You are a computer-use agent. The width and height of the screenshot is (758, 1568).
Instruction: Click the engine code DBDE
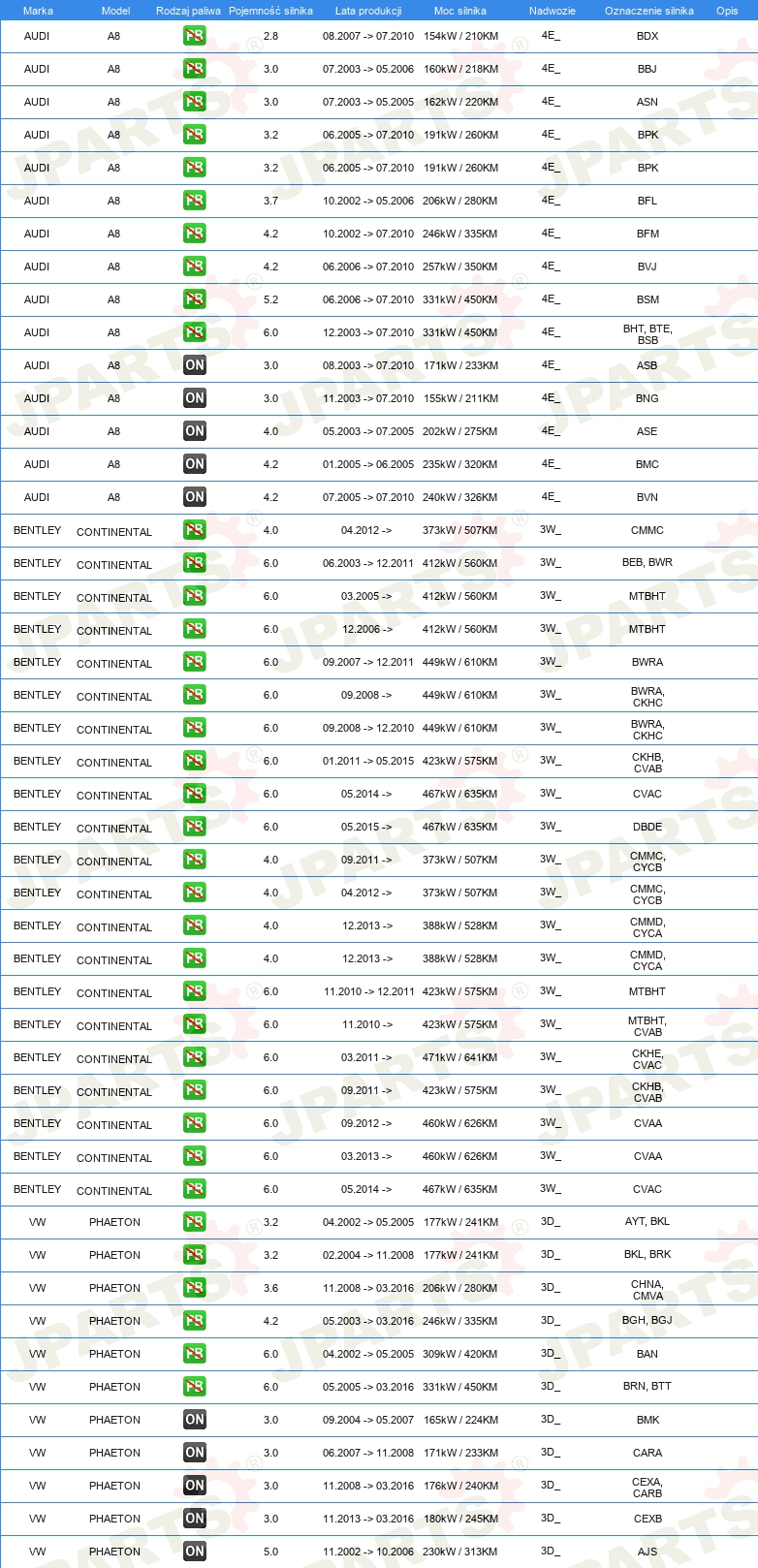click(x=647, y=827)
